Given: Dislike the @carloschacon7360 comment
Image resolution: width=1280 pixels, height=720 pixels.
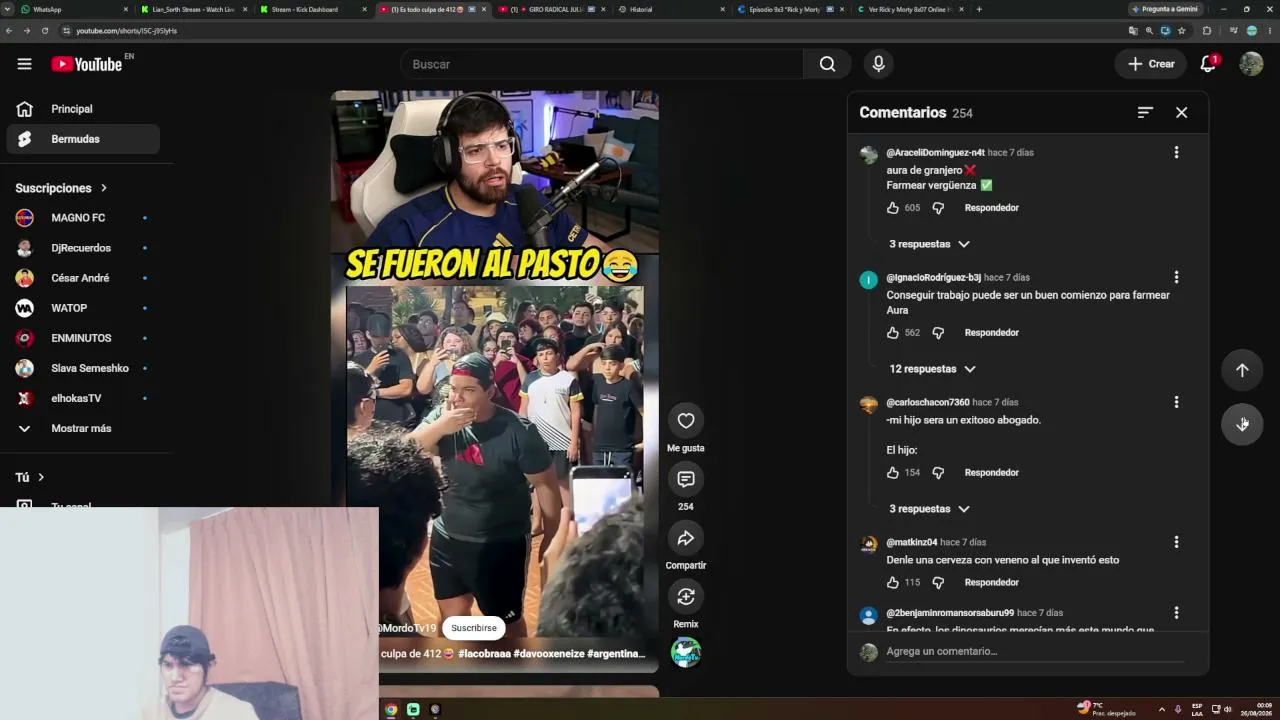Looking at the screenshot, I should pos(938,473).
